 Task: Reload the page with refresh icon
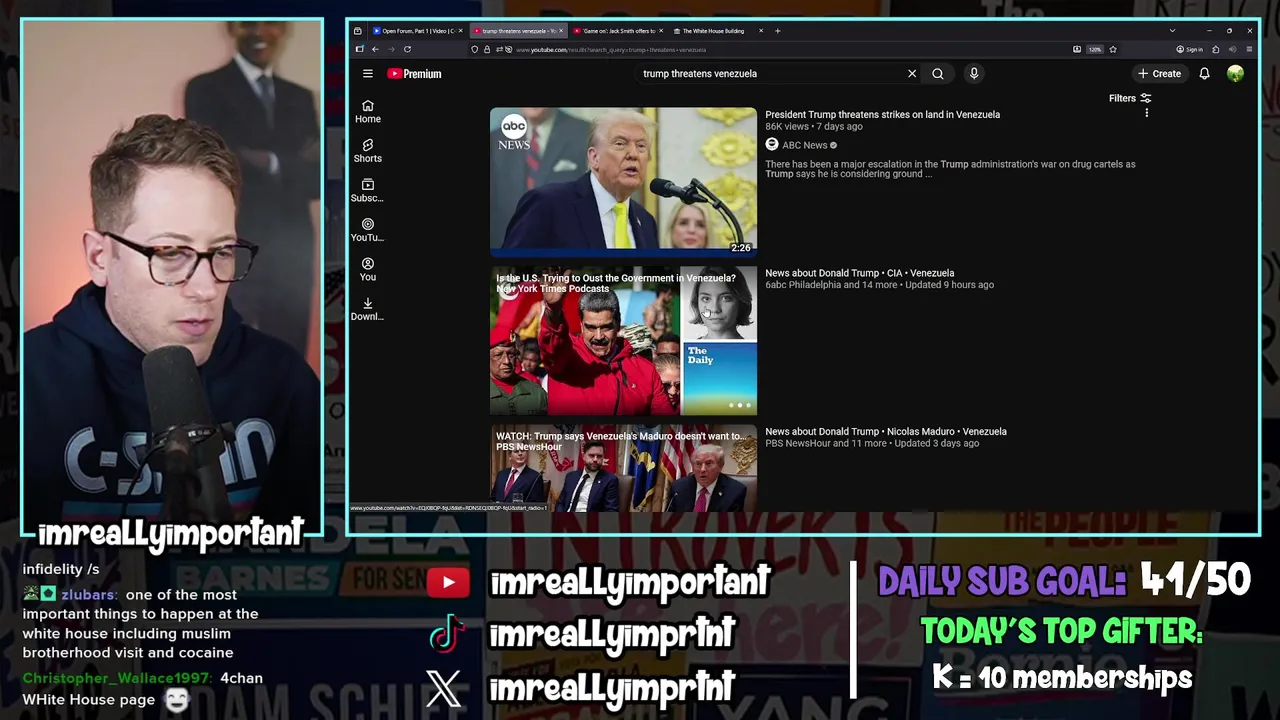[407, 49]
